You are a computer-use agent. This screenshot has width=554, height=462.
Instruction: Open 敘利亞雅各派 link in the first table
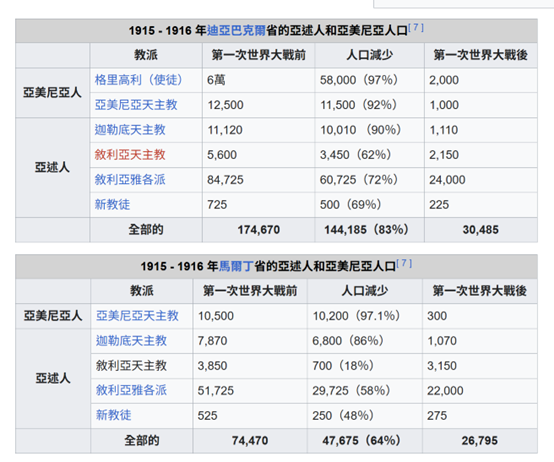pos(130,179)
